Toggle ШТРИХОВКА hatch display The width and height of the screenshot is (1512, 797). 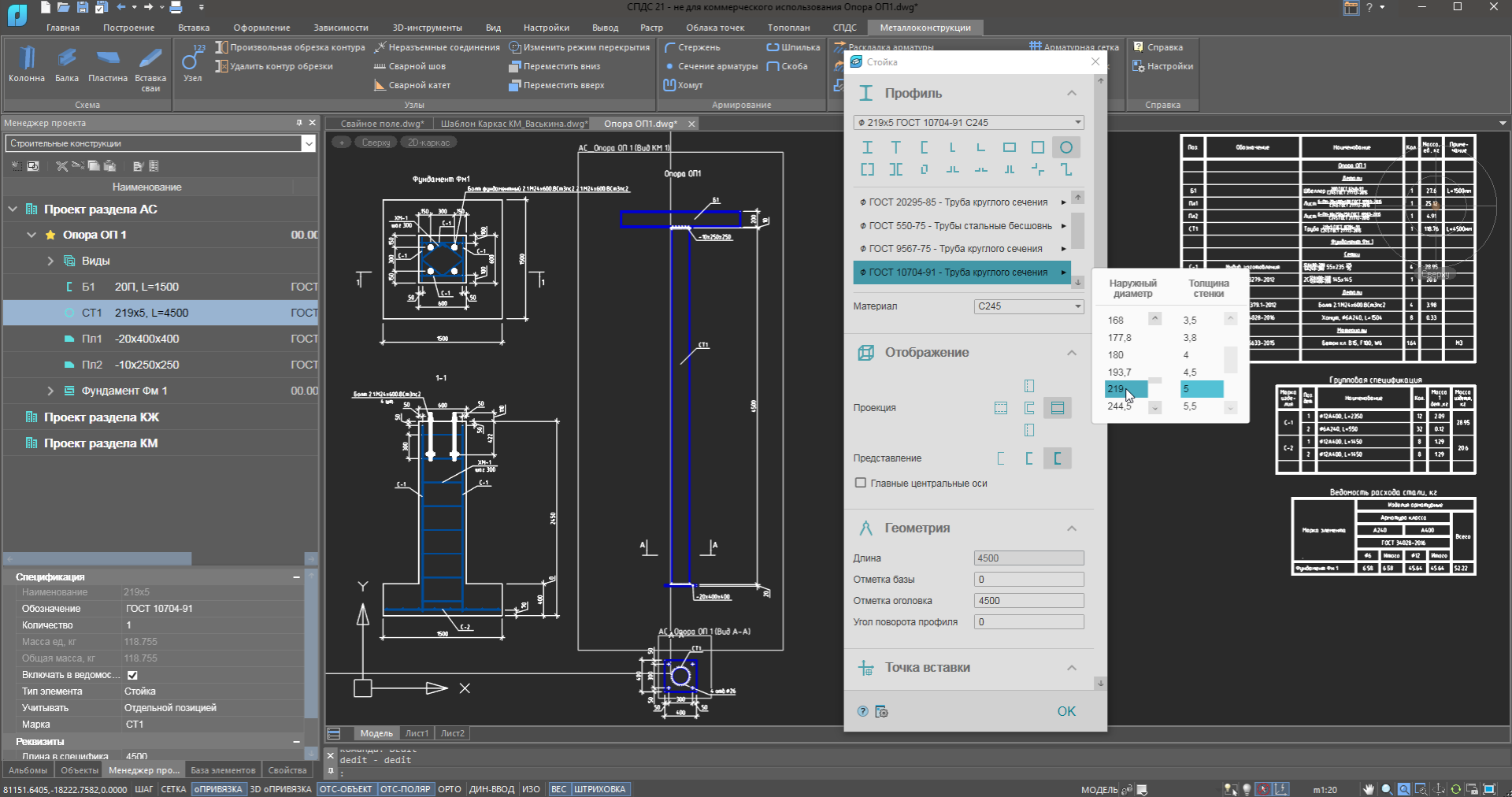point(600,789)
